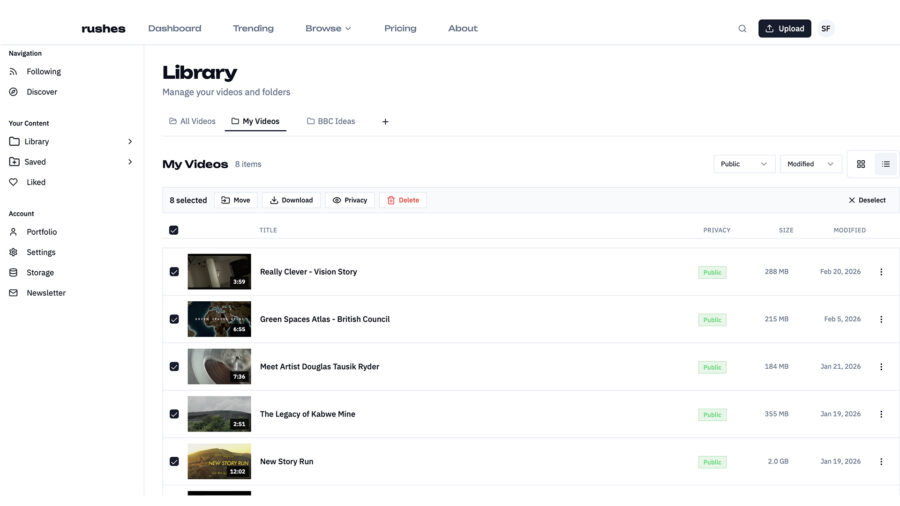The image size is (900, 506).
Task: Click title Really Clever - Vision Story
Action: (x=308, y=272)
